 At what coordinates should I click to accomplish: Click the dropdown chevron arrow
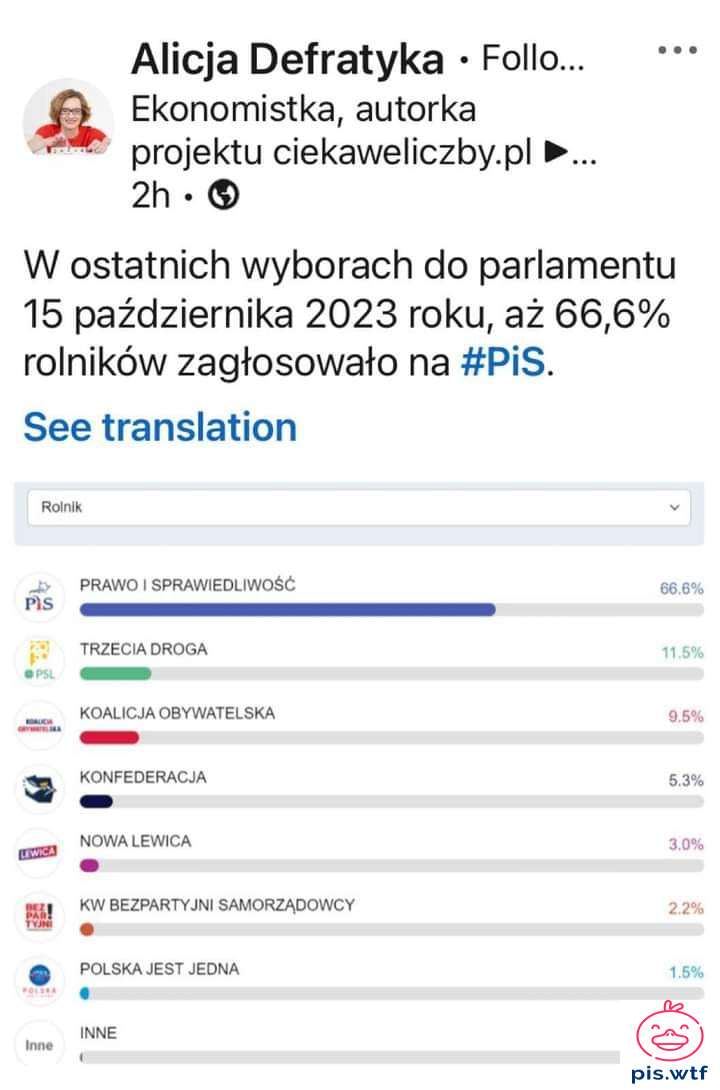pos(673,508)
